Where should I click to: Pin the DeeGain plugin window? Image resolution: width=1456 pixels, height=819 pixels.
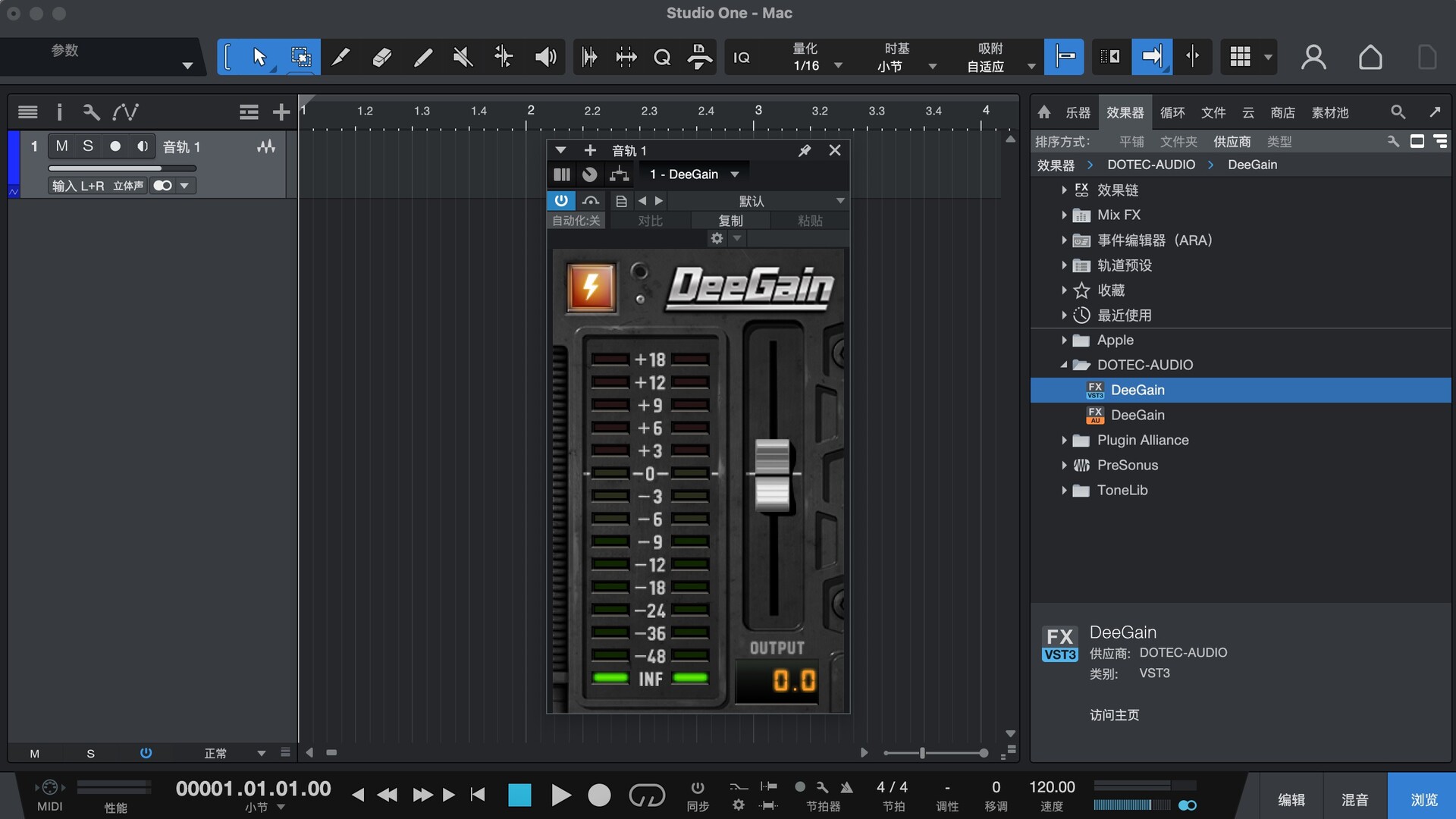[805, 150]
